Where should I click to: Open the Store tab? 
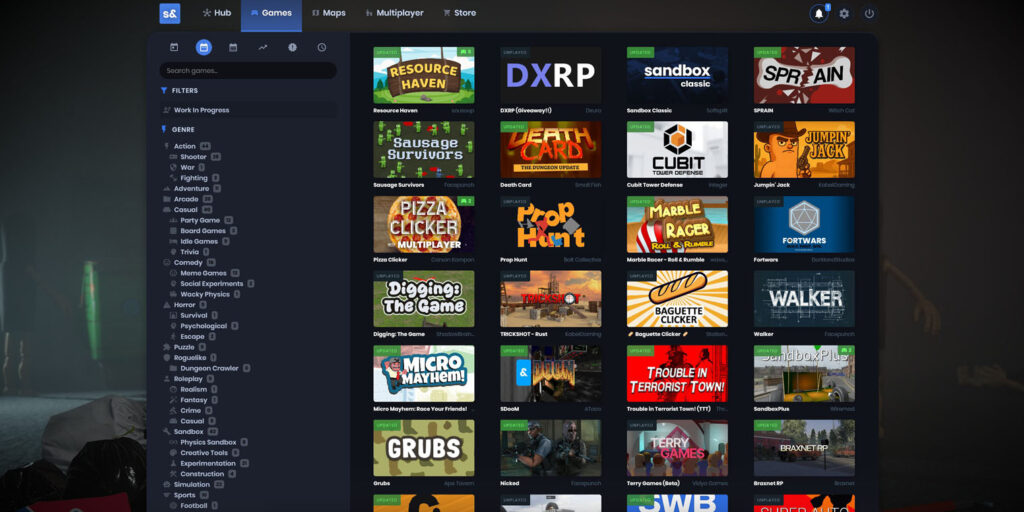click(x=459, y=14)
